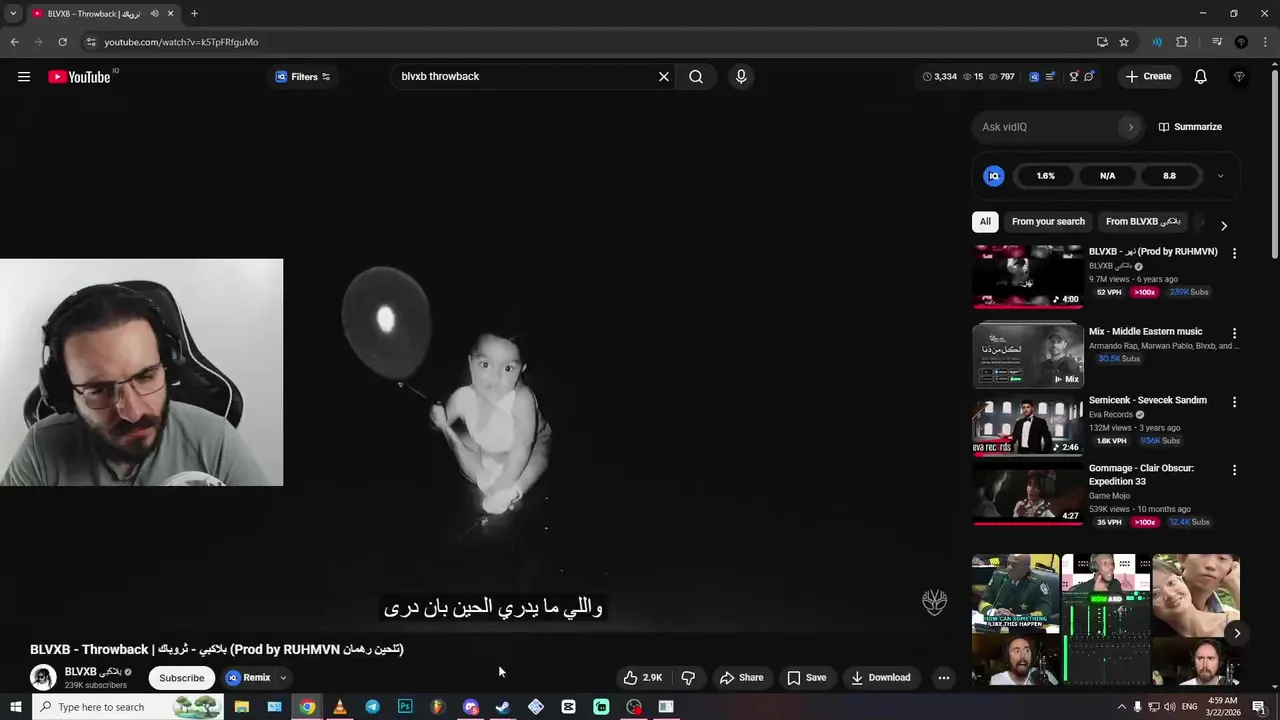Expand the vidIQ score panel chevron
The width and height of the screenshot is (1280, 720).
tap(1220, 176)
